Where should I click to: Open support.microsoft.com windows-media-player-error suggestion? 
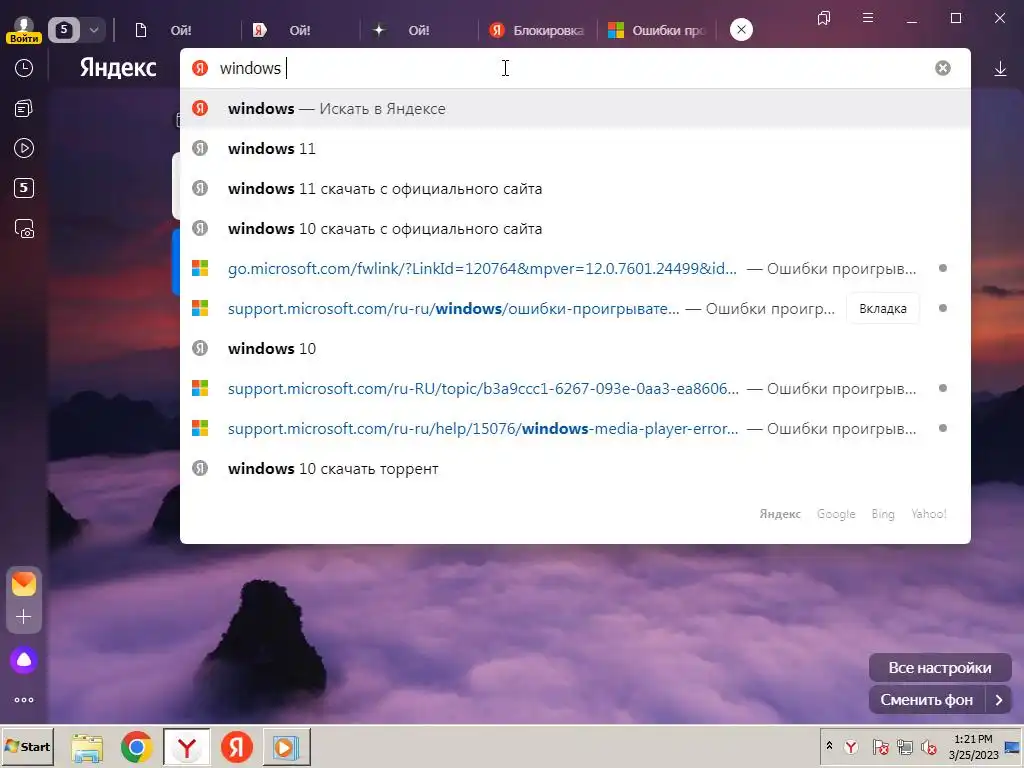575,428
